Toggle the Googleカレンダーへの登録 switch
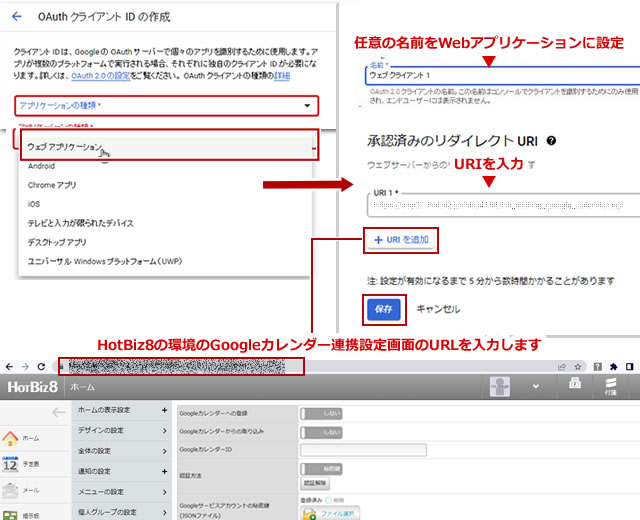Image resolution: width=640 pixels, height=520 pixels. pyautogui.click(x=321, y=414)
